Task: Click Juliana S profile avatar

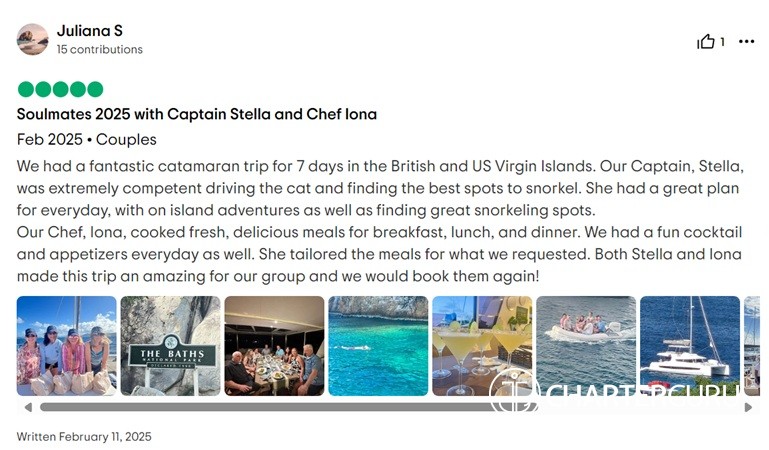Action: (32, 39)
